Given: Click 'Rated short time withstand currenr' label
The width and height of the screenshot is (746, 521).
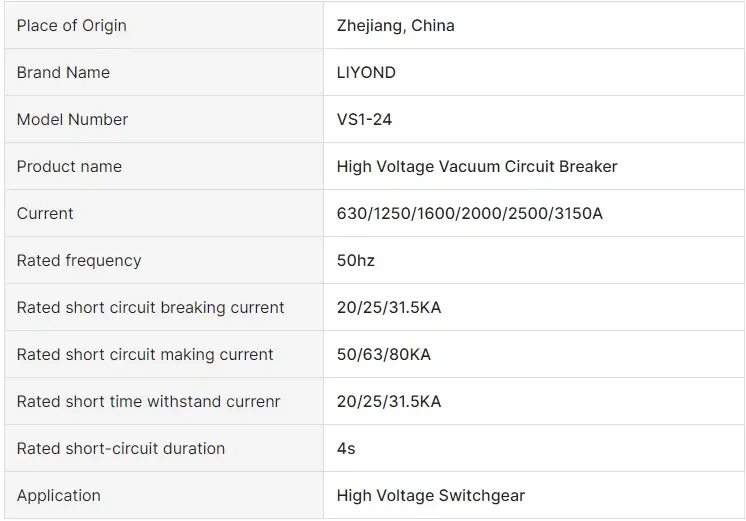Looking at the screenshot, I should pos(148,401).
